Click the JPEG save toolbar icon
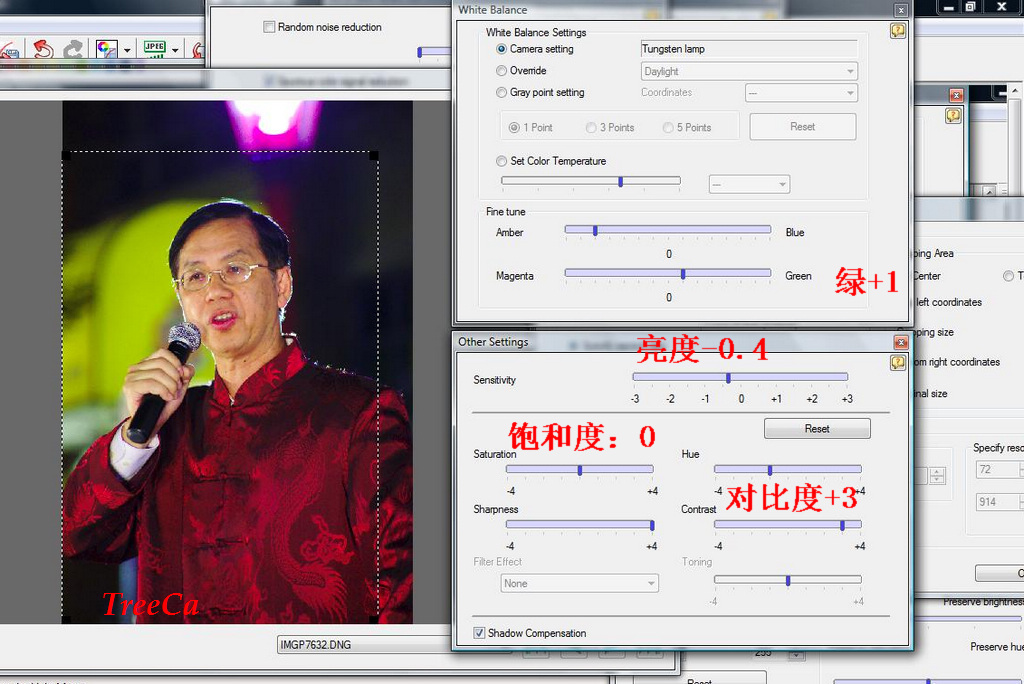The width and height of the screenshot is (1024, 684). [154, 49]
